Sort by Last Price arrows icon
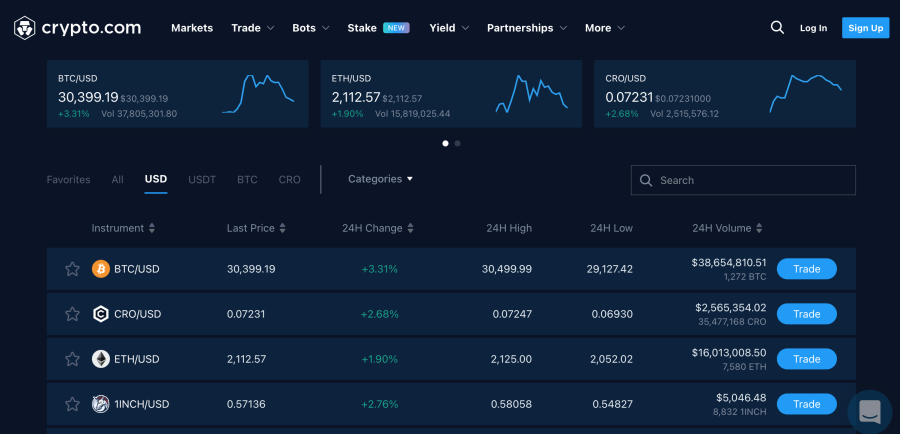Viewport: 900px width, 434px height. [x=282, y=228]
